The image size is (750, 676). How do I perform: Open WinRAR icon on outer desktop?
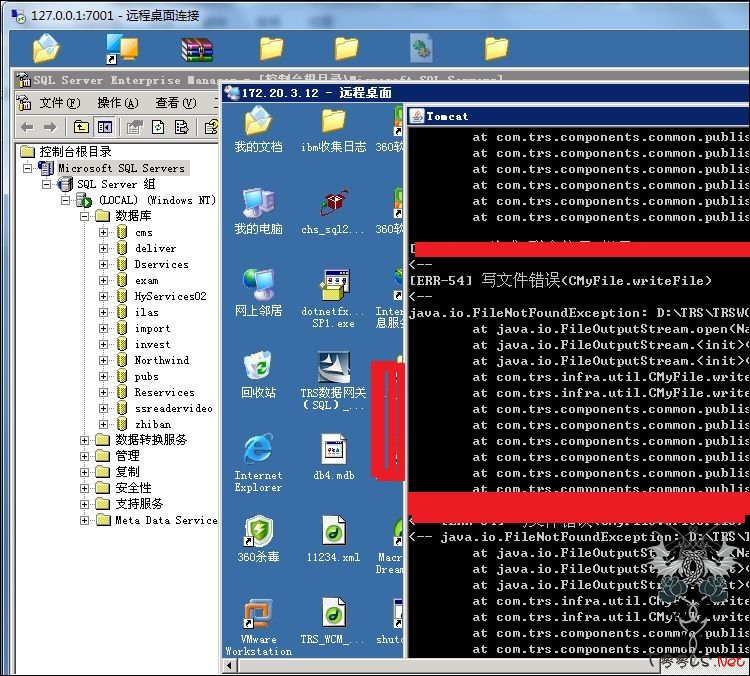[197, 49]
